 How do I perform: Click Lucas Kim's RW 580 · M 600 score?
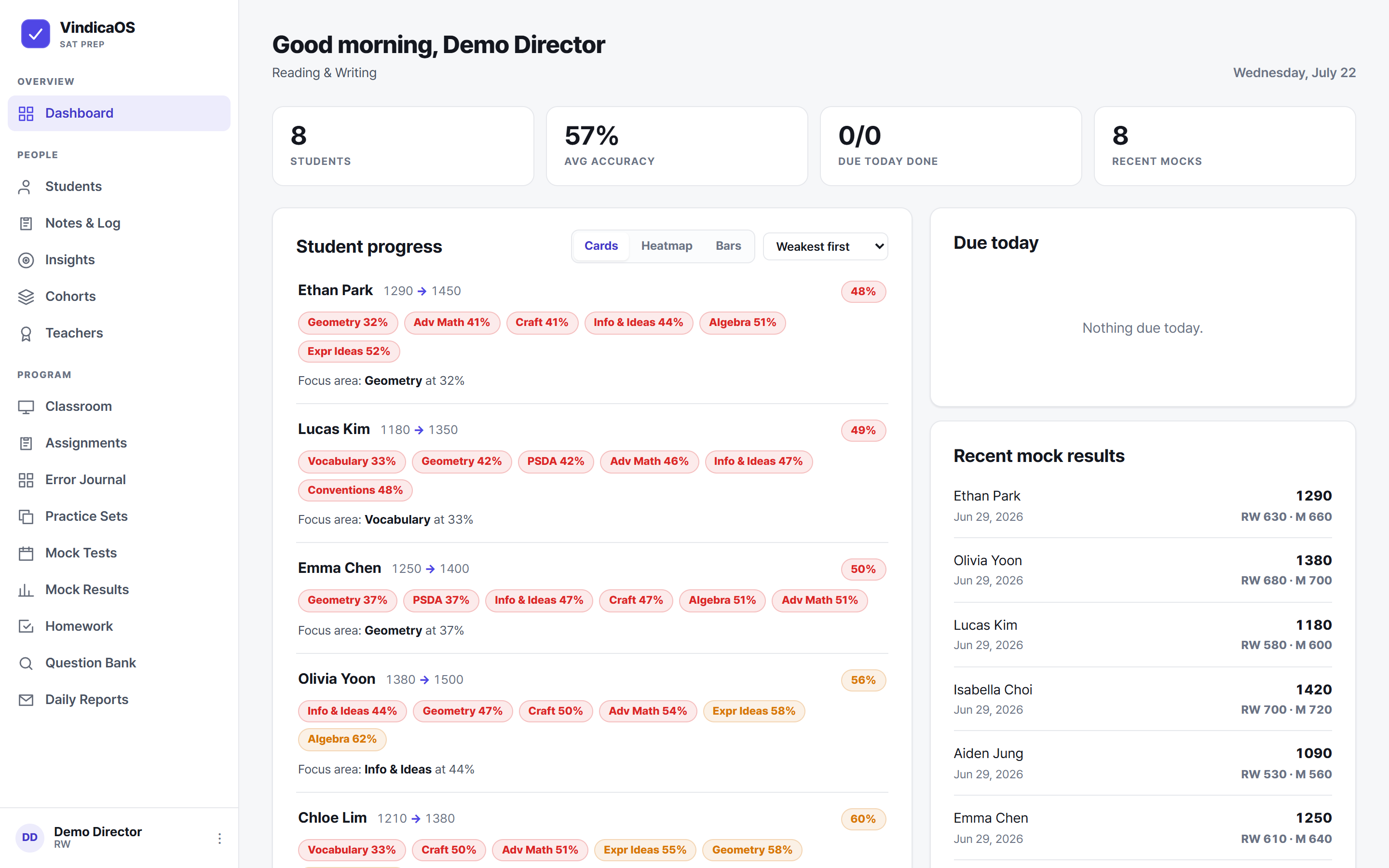coord(1286,645)
